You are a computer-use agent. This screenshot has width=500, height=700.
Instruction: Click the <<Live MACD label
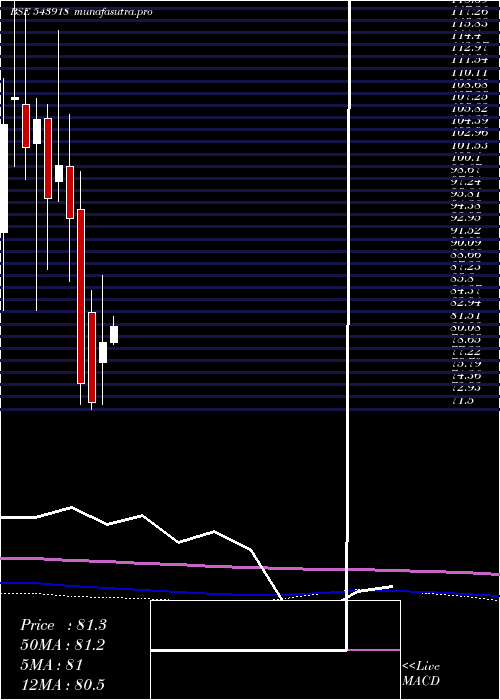pos(421,674)
